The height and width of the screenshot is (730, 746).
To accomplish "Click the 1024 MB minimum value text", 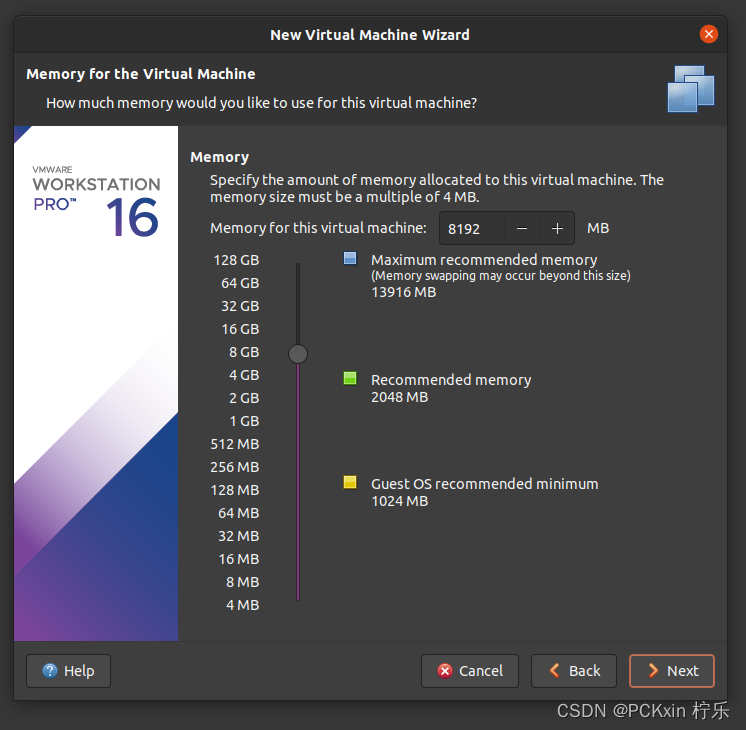I will pos(400,501).
